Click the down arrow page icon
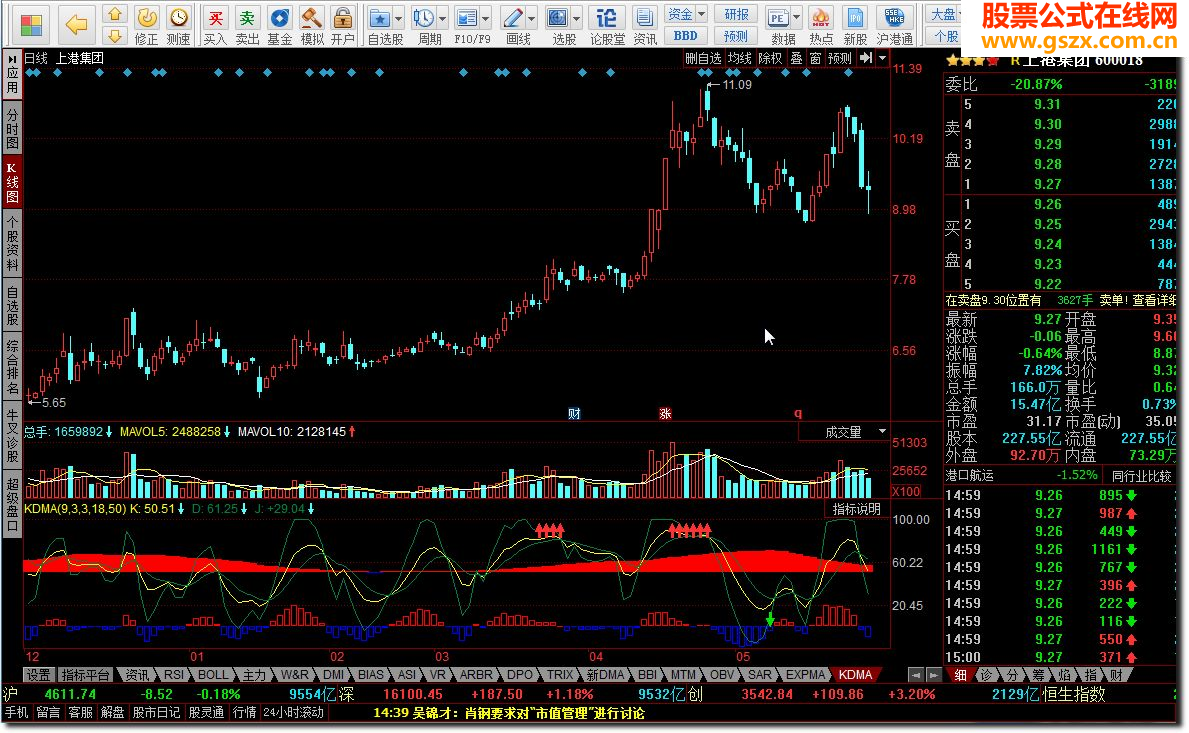 (x=115, y=35)
